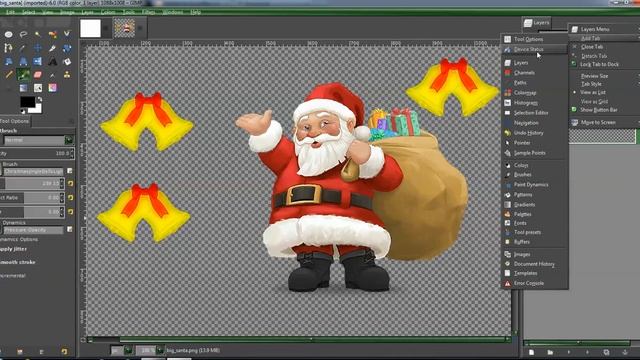Reset brush size with the yellow icon
This screenshot has width=640, height=360.
pyautogui.click(x=70, y=184)
